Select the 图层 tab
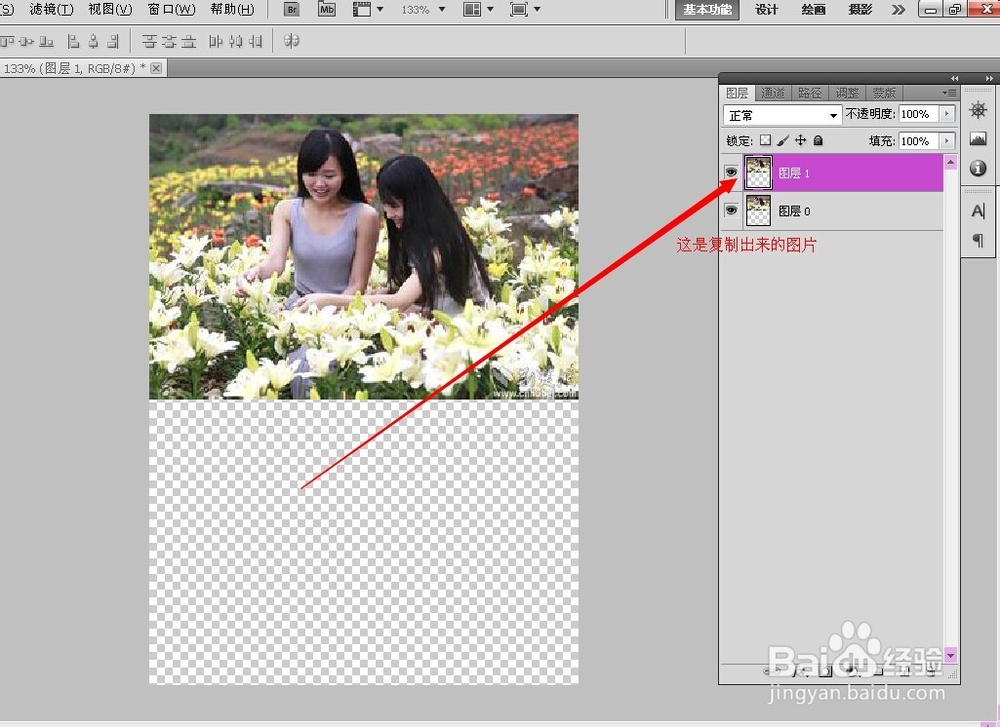The width and height of the screenshot is (1000, 727). coord(737,93)
